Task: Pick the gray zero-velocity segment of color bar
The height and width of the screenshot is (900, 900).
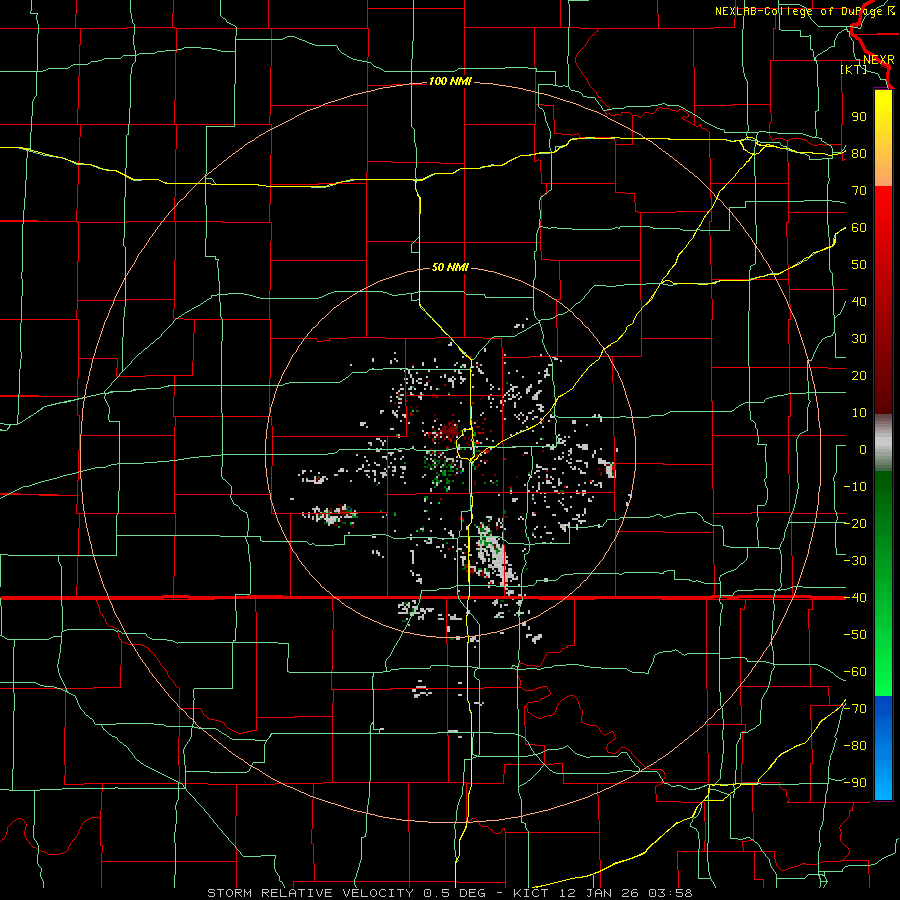Action: [883, 442]
